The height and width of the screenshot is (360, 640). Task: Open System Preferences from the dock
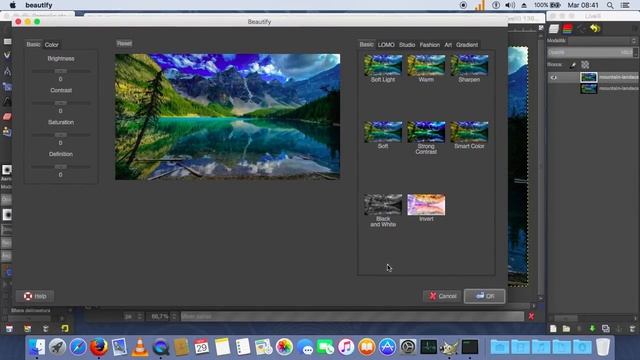tap(408, 347)
